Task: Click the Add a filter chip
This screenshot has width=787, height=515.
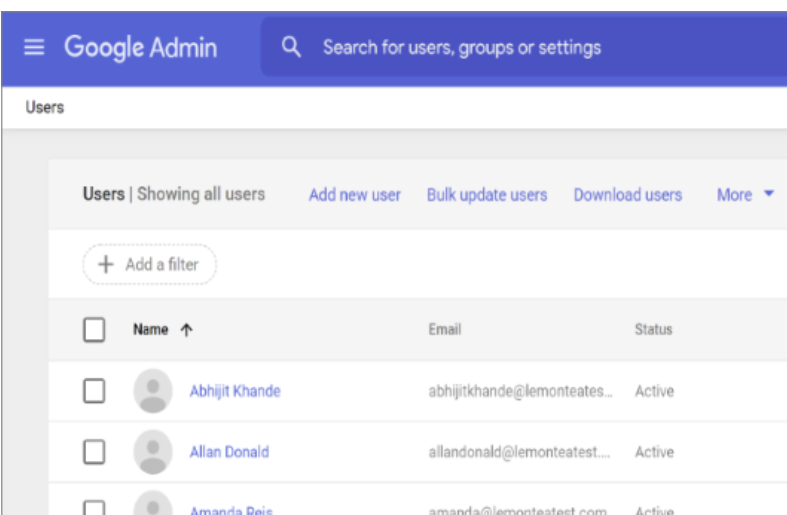Action: coord(150,264)
